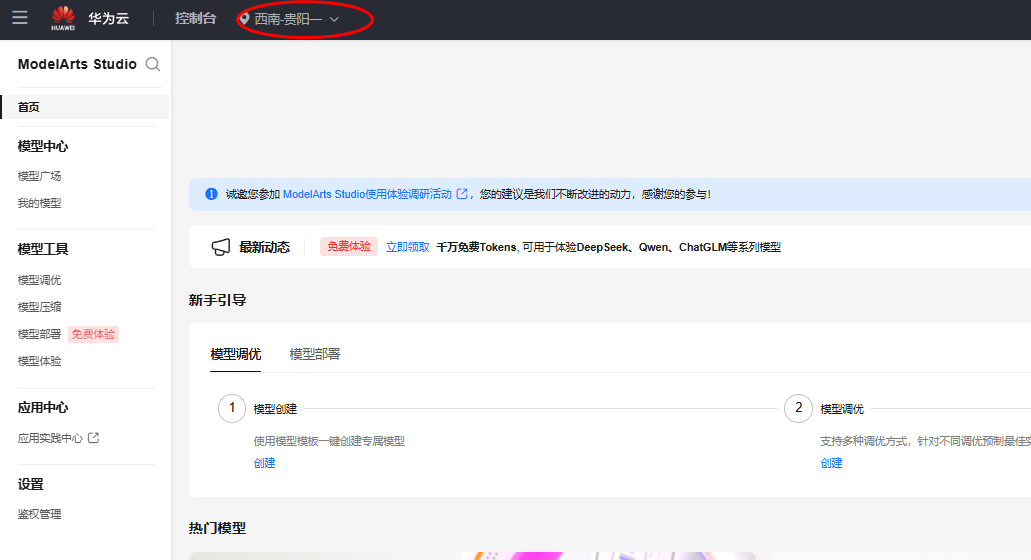
Task: Click 创建 under 模型调优 step
Action: [x=831, y=463]
